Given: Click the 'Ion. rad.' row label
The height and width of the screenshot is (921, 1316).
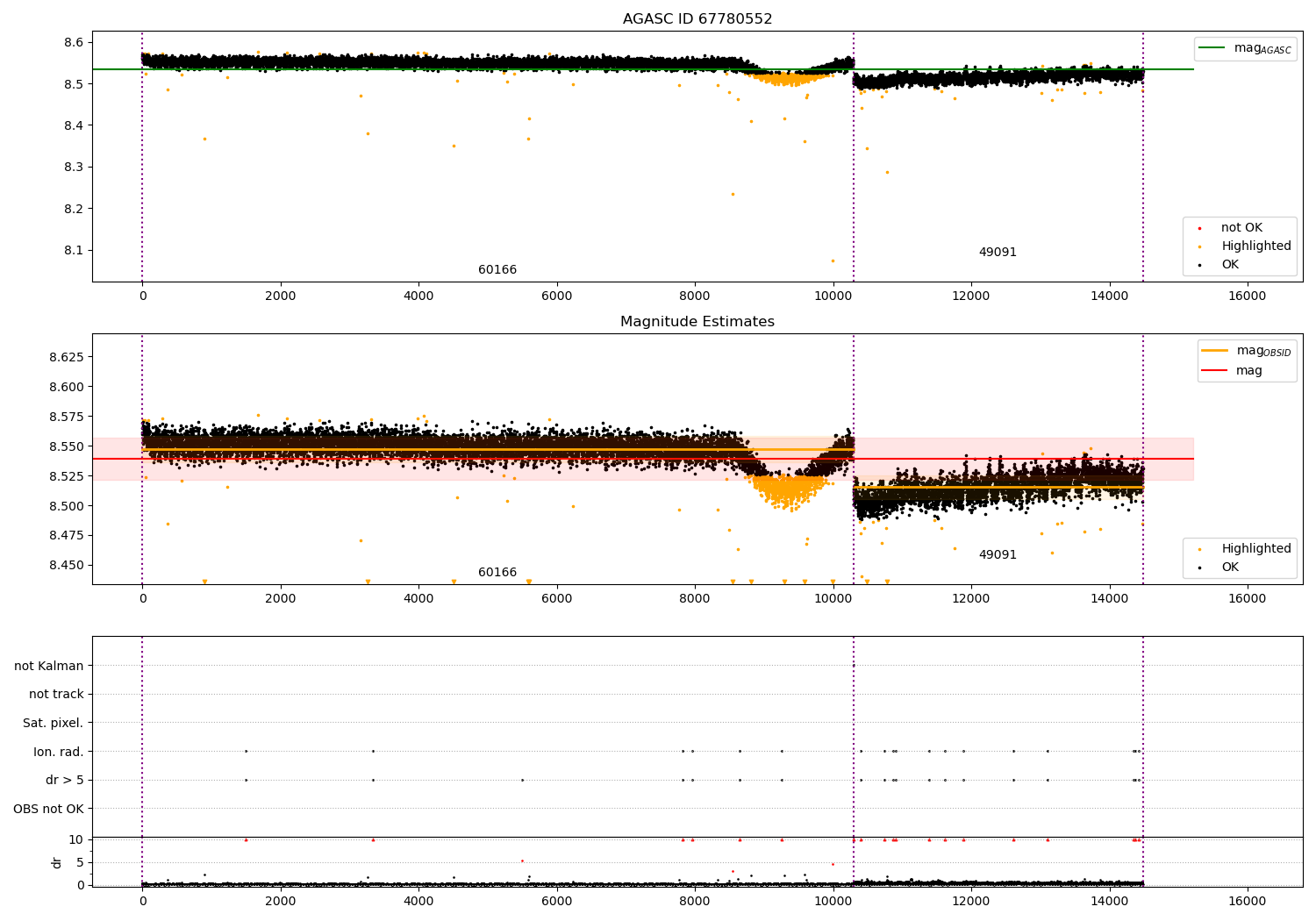Looking at the screenshot, I should pos(59,753).
